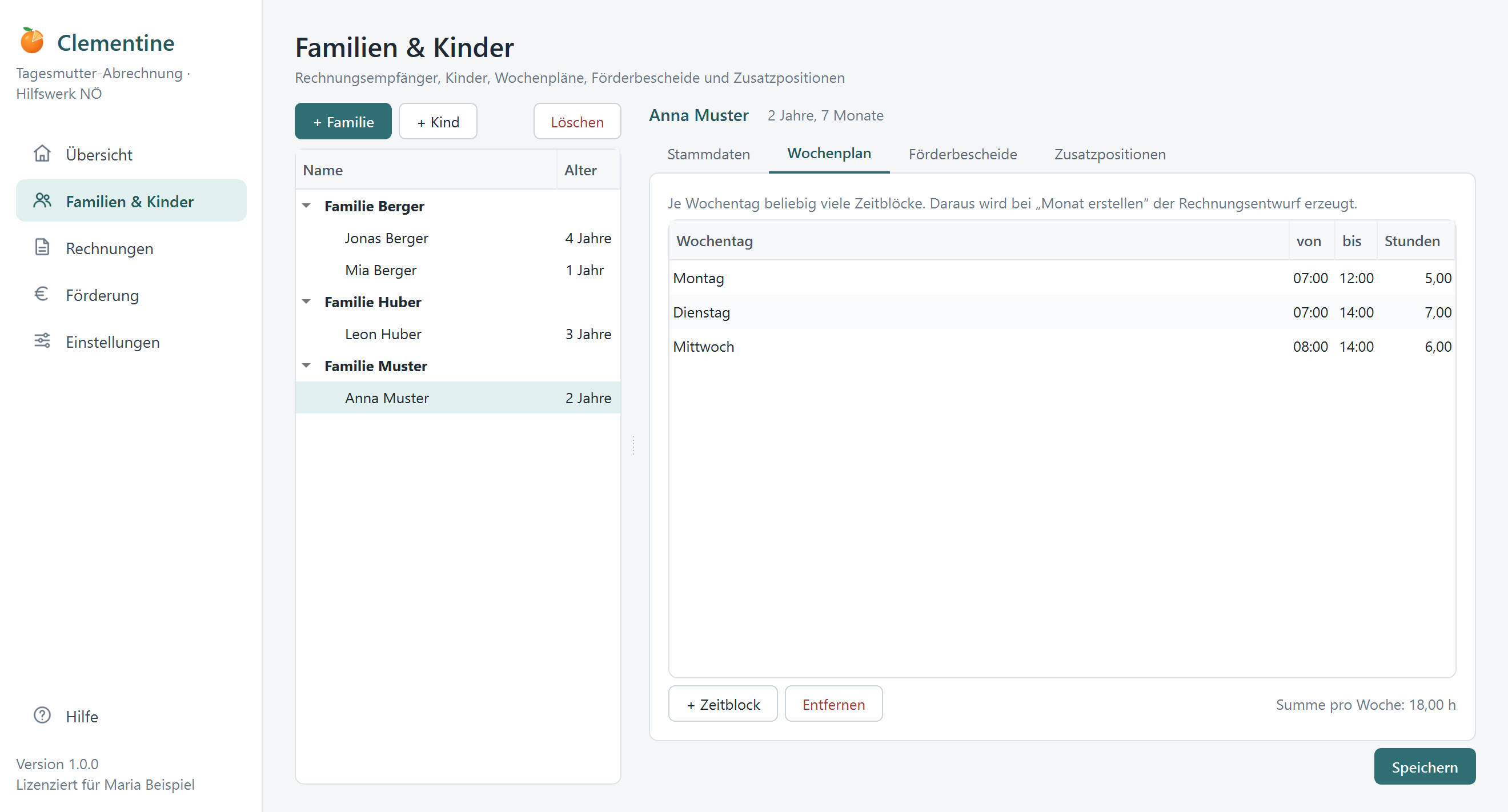The width and height of the screenshot is (1508, 812).
Task: Click the Name column header
Action: (426, 170)
